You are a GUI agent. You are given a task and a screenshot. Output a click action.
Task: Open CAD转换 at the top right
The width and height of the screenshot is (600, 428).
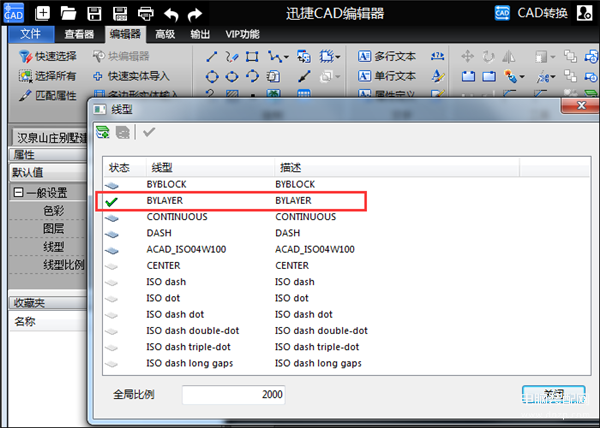[x=531, y=13]
